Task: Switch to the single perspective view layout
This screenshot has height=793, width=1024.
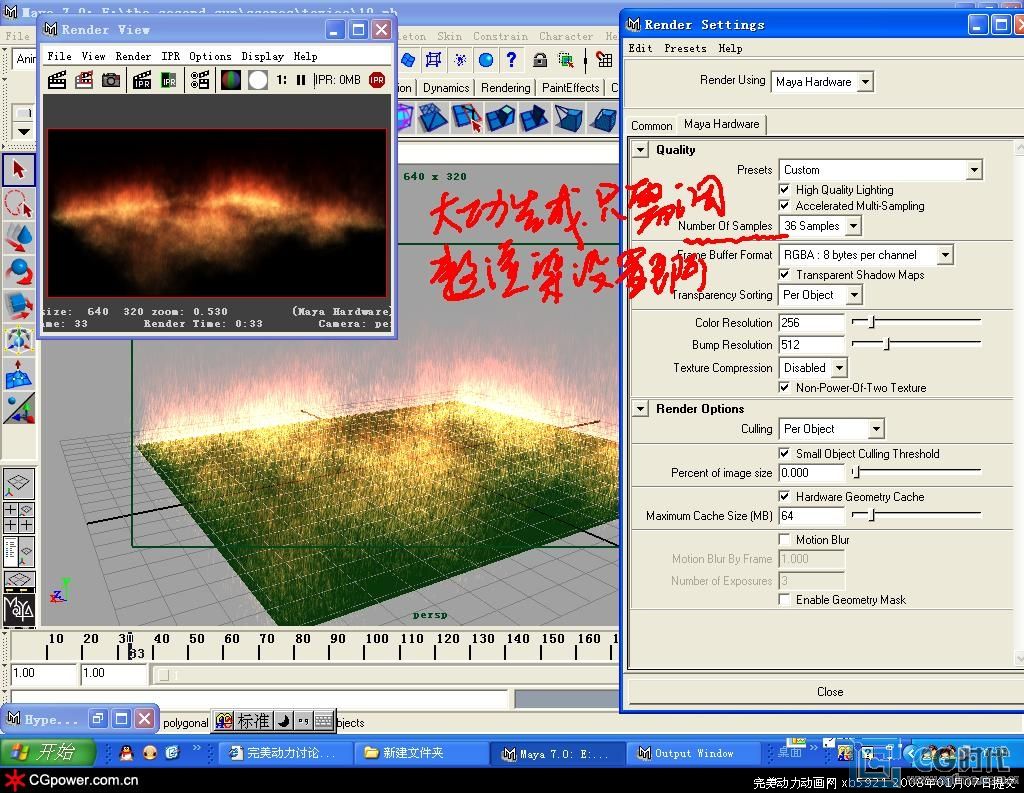Action: 19,483
